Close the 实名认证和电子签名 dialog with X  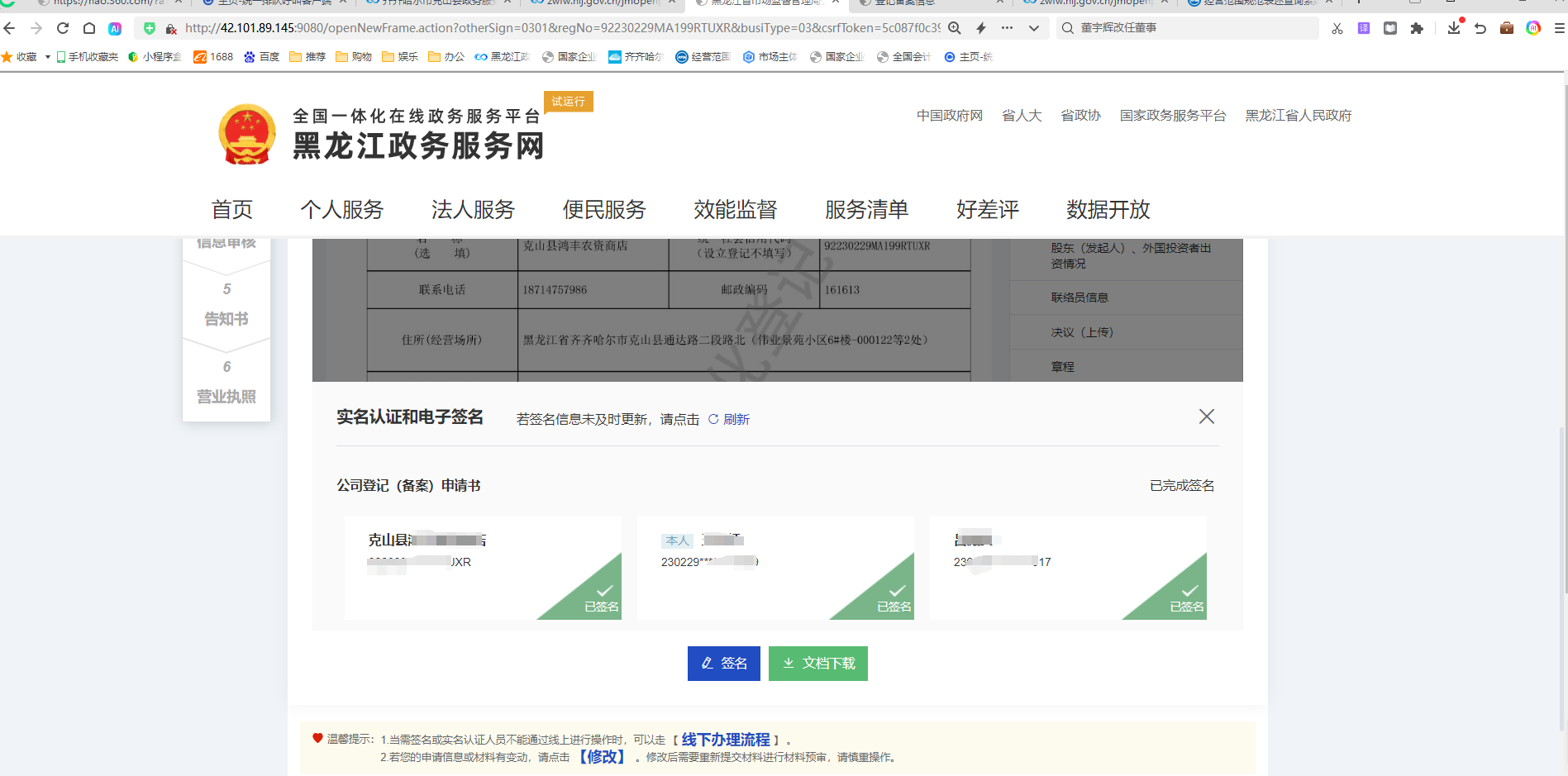coord(1207,417)
